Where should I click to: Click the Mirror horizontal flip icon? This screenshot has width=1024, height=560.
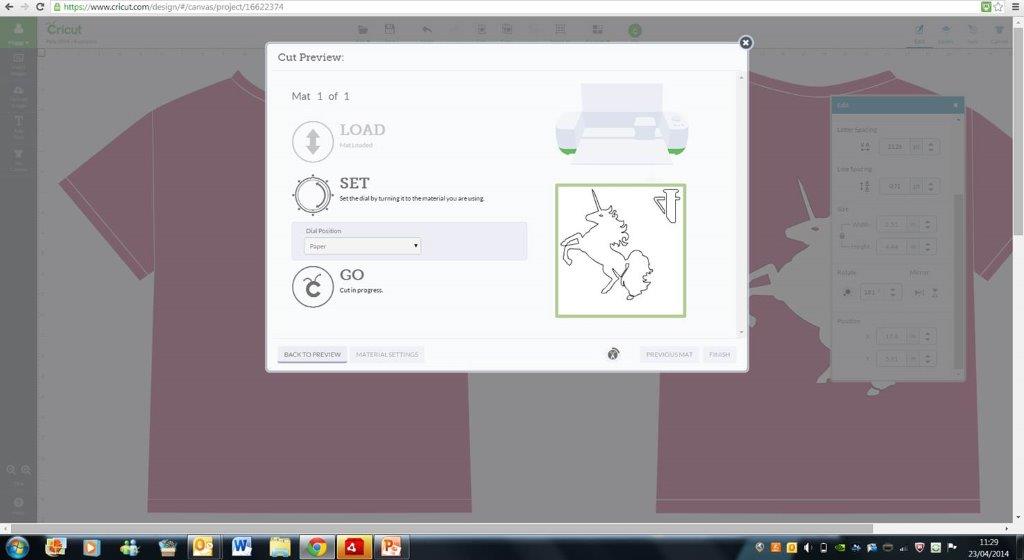[919, 292]
